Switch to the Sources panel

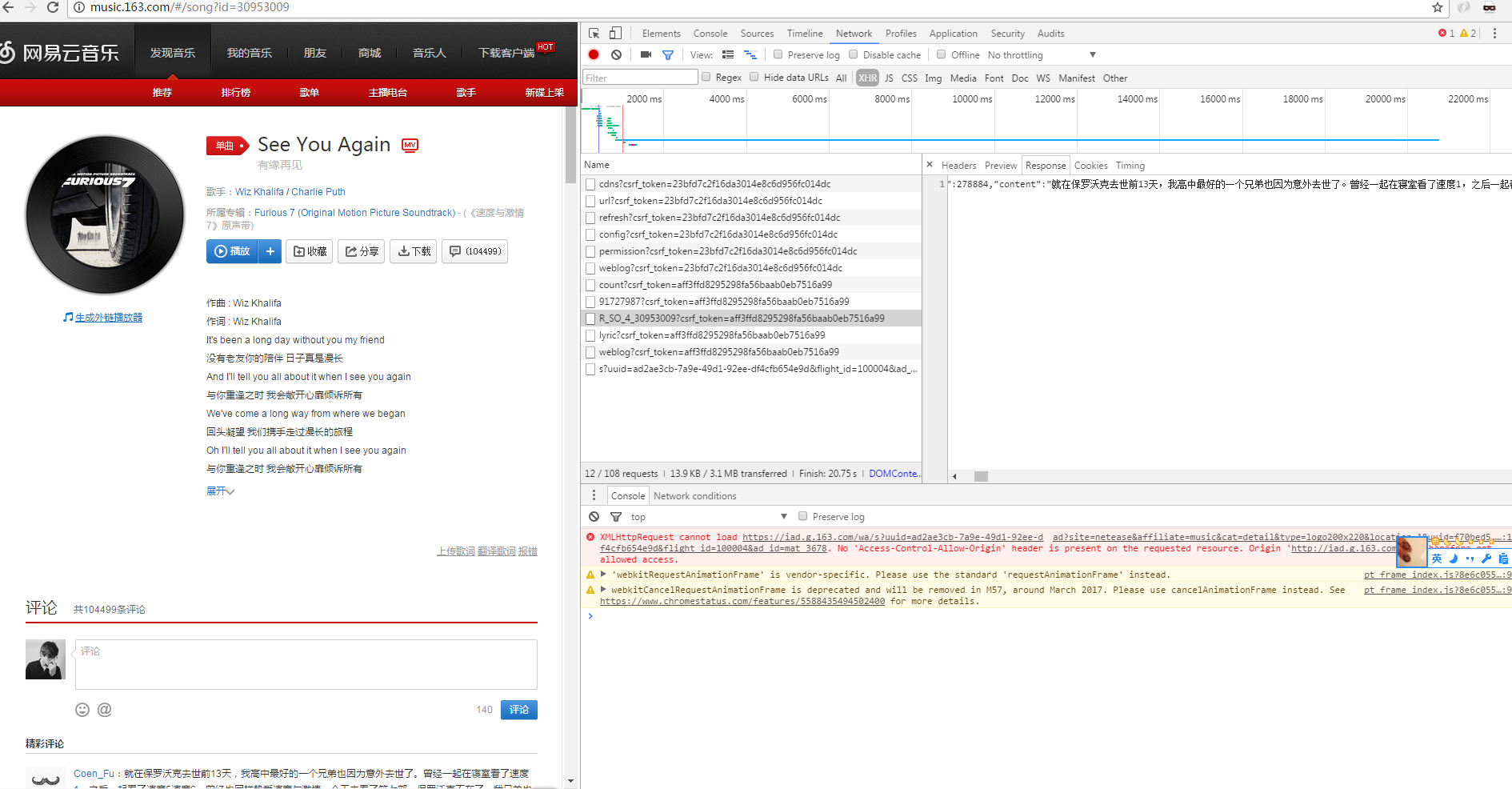click(757, 33)
